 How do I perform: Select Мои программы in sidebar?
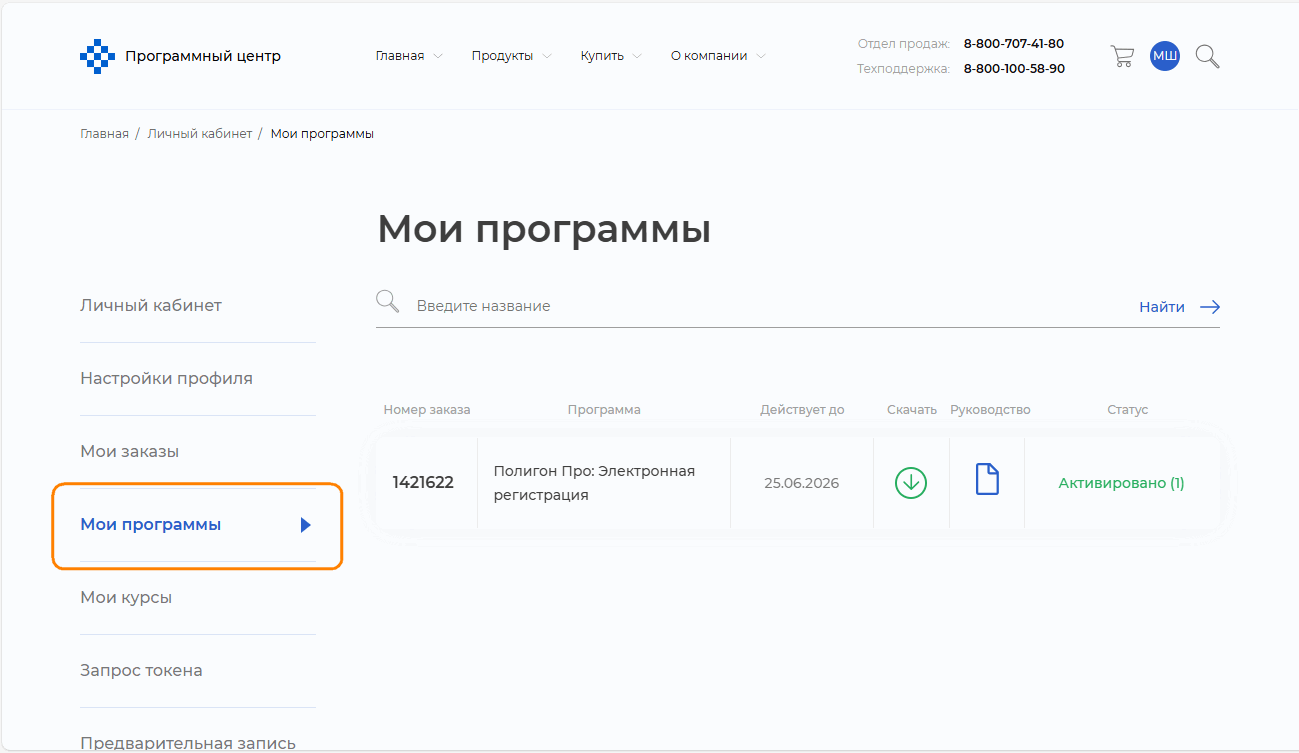click(x=150, y=525)
